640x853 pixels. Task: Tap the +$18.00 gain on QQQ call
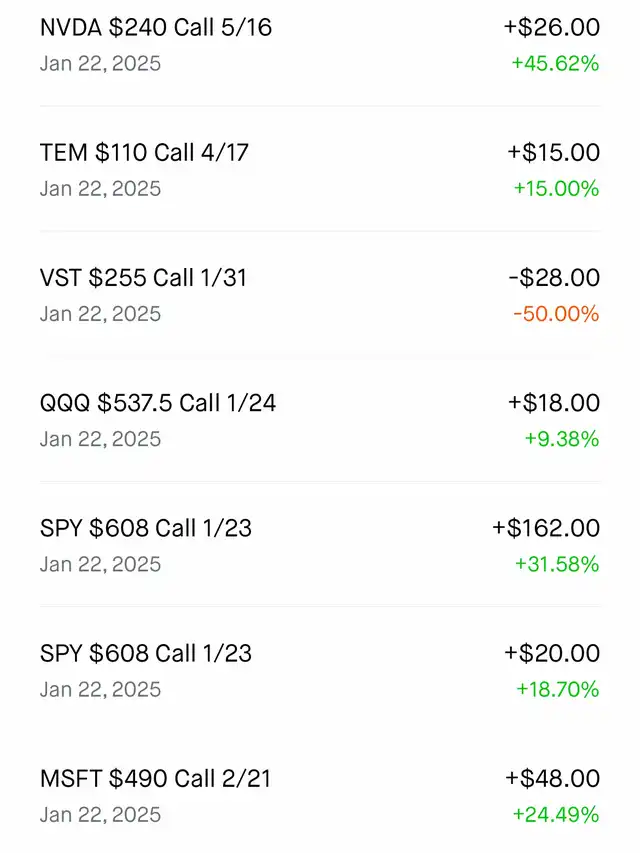(553, 403)
